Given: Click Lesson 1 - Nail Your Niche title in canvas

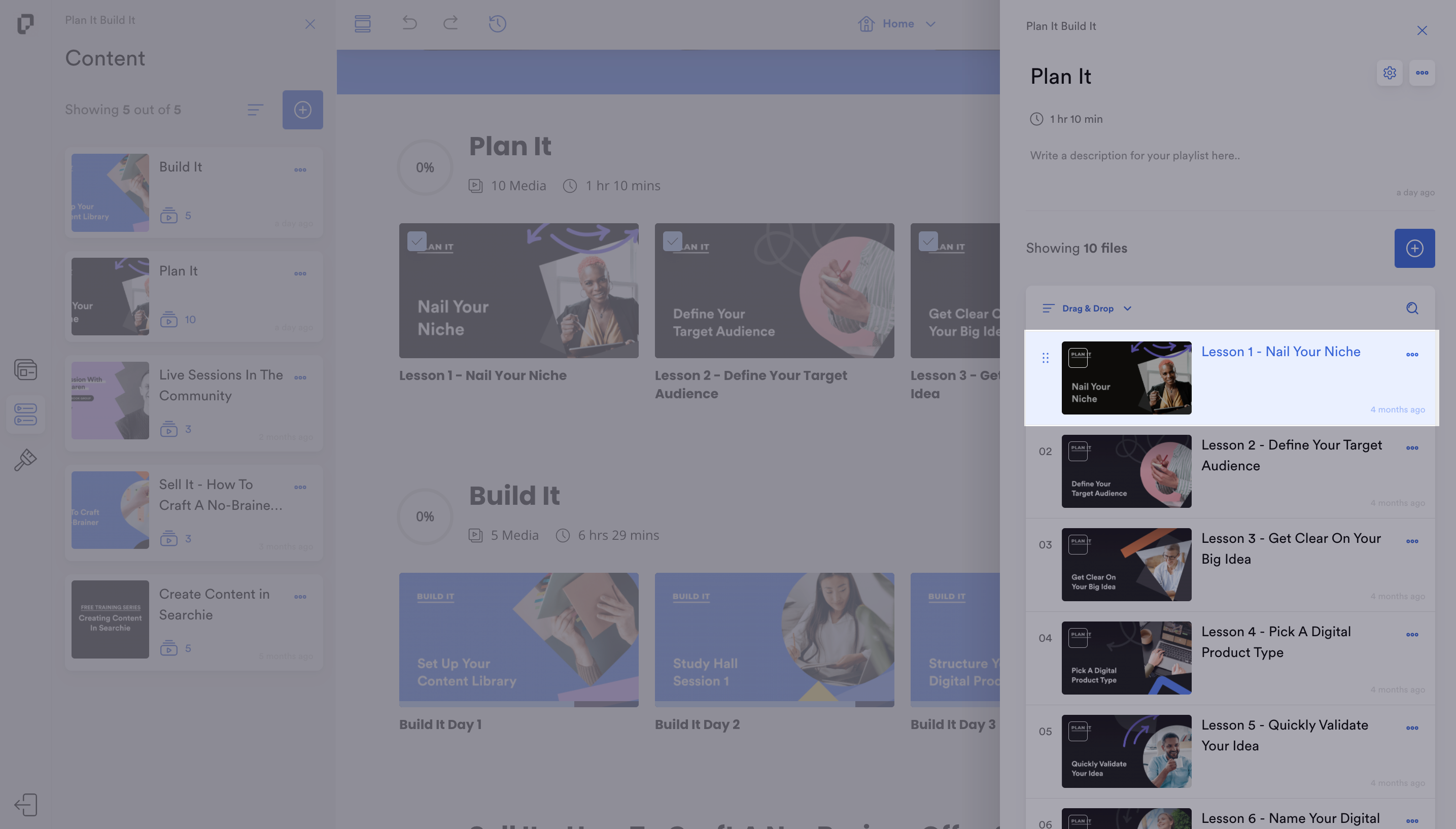Looking at the screenshot, I should point(482,376).
